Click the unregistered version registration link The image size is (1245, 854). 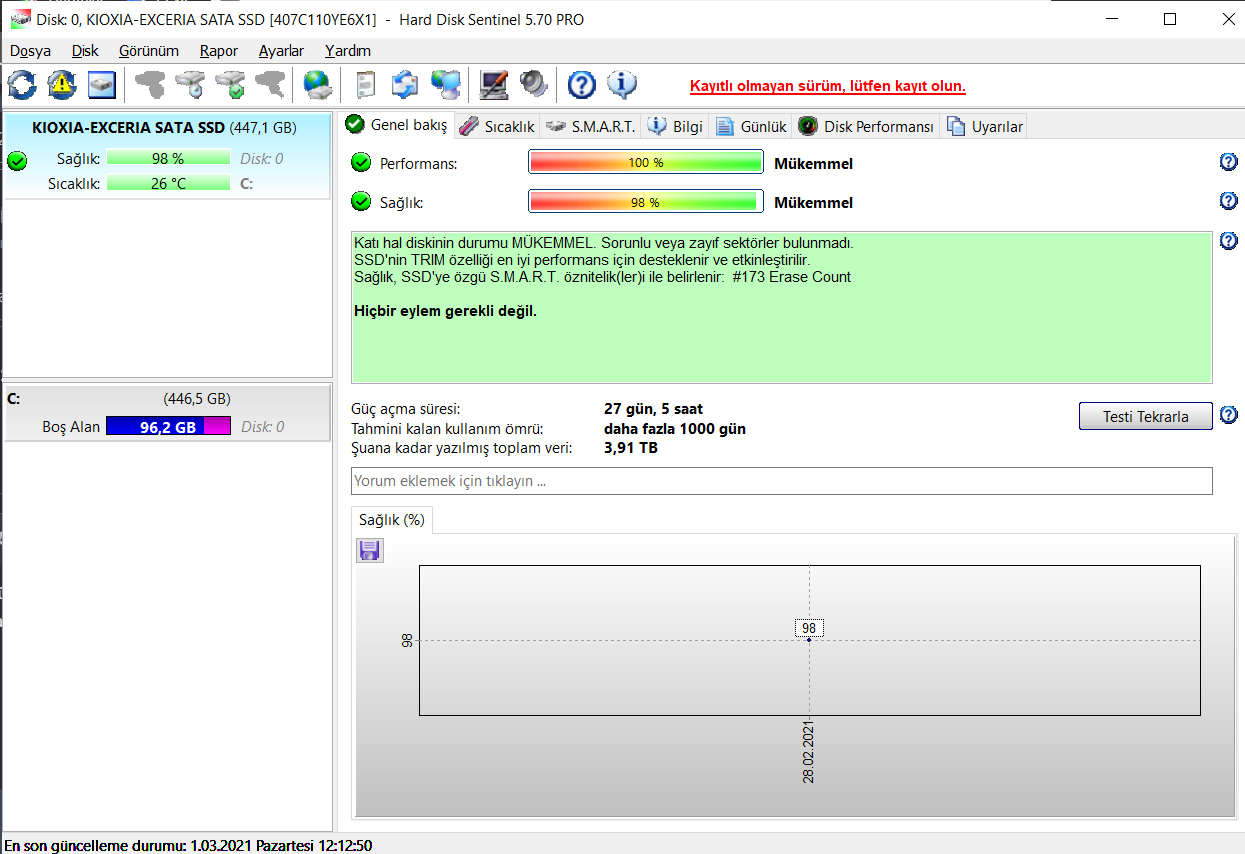[827, 86]
